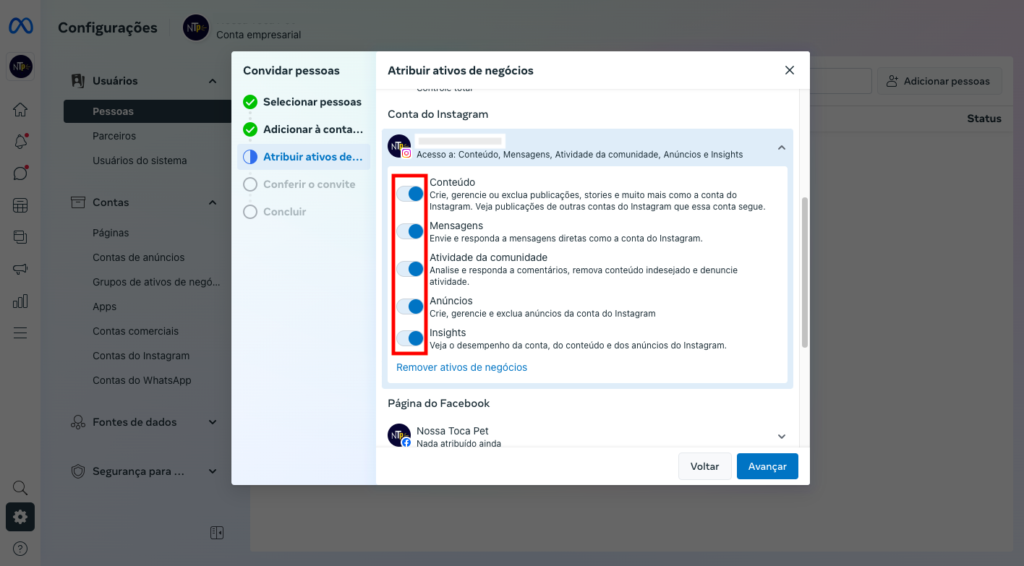Open Usuários do sistema
The width and height of the screenshot is (1024, 566).
click(x=140, y=161)
